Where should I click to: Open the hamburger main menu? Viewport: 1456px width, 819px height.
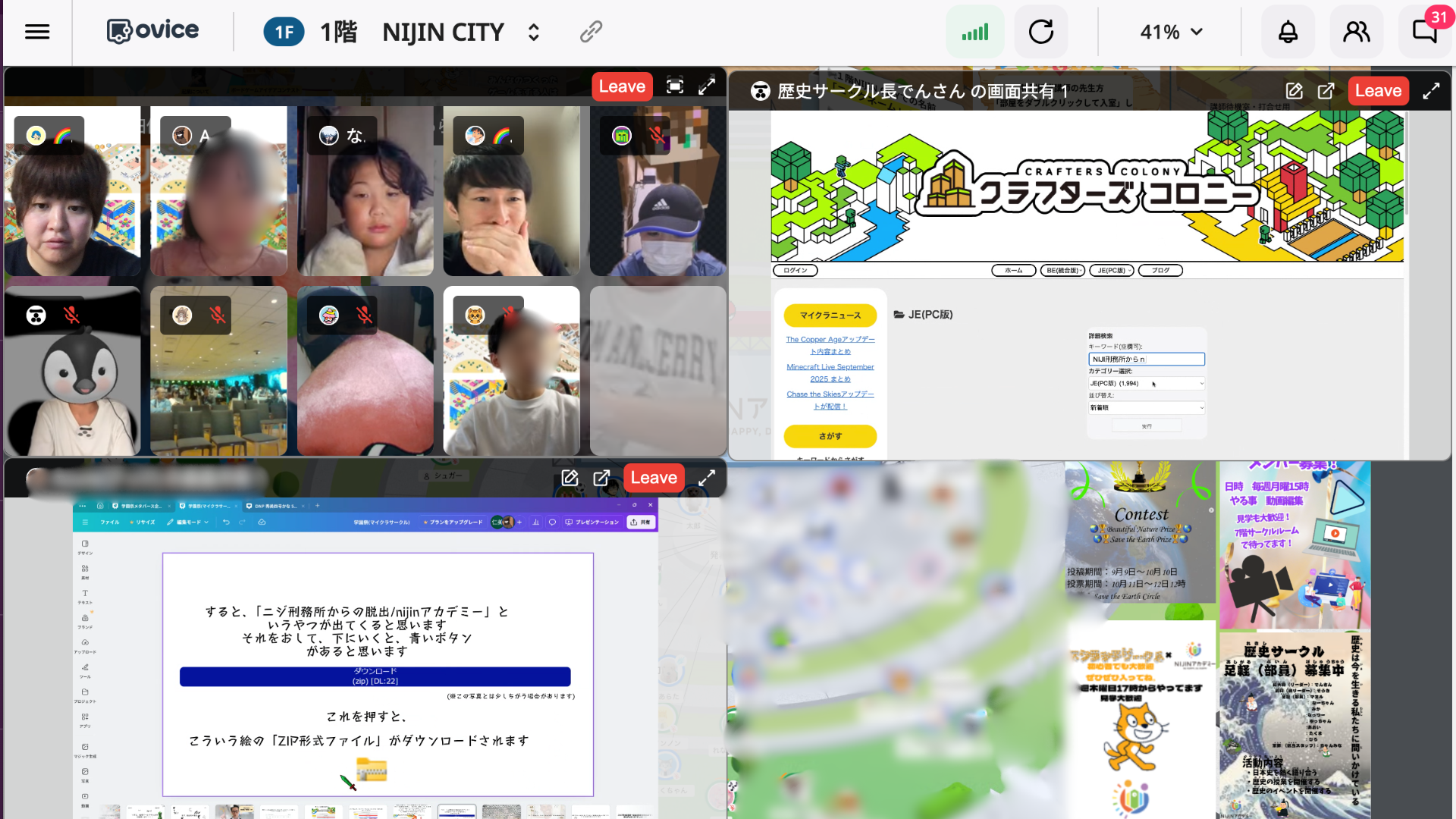tap(37, 32)
